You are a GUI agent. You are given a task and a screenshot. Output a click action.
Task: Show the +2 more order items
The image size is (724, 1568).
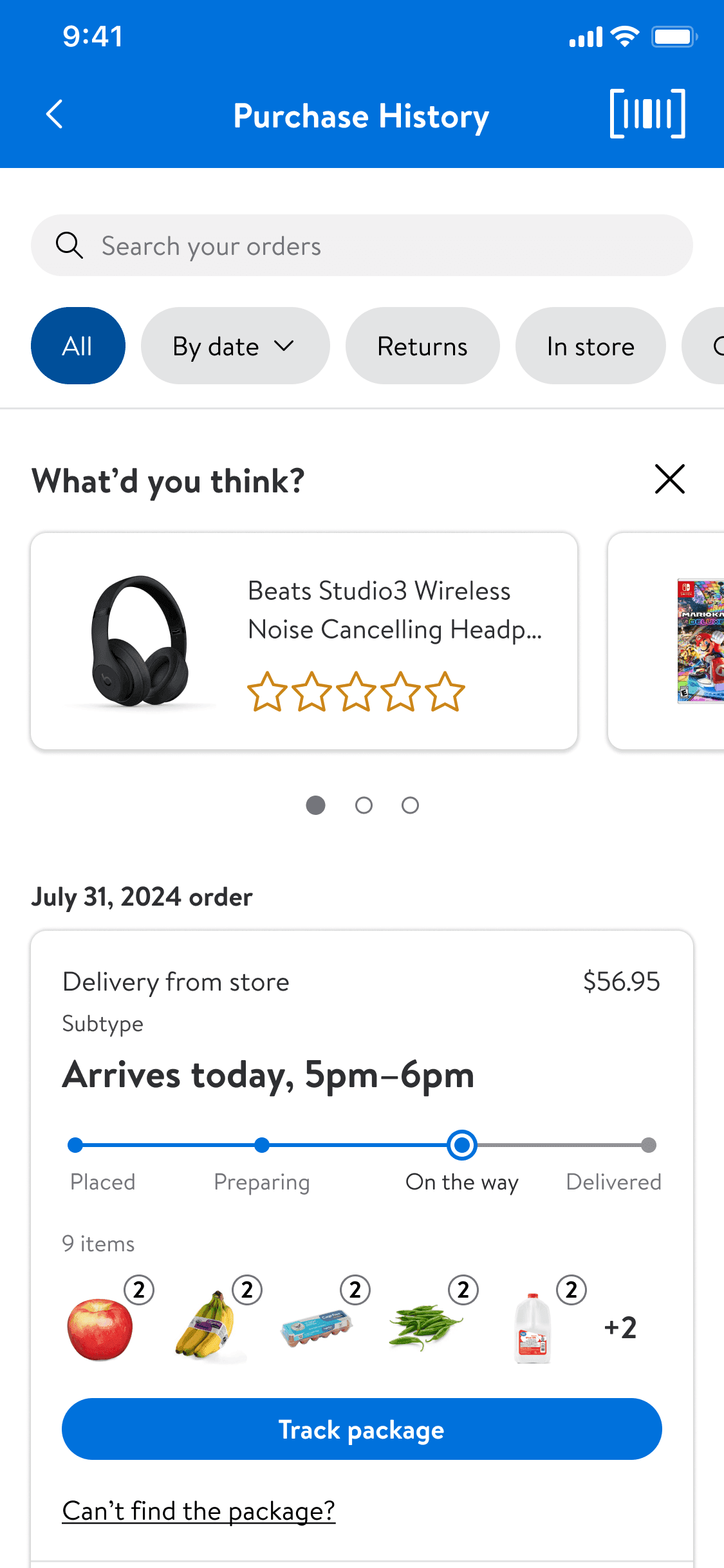620,1328
